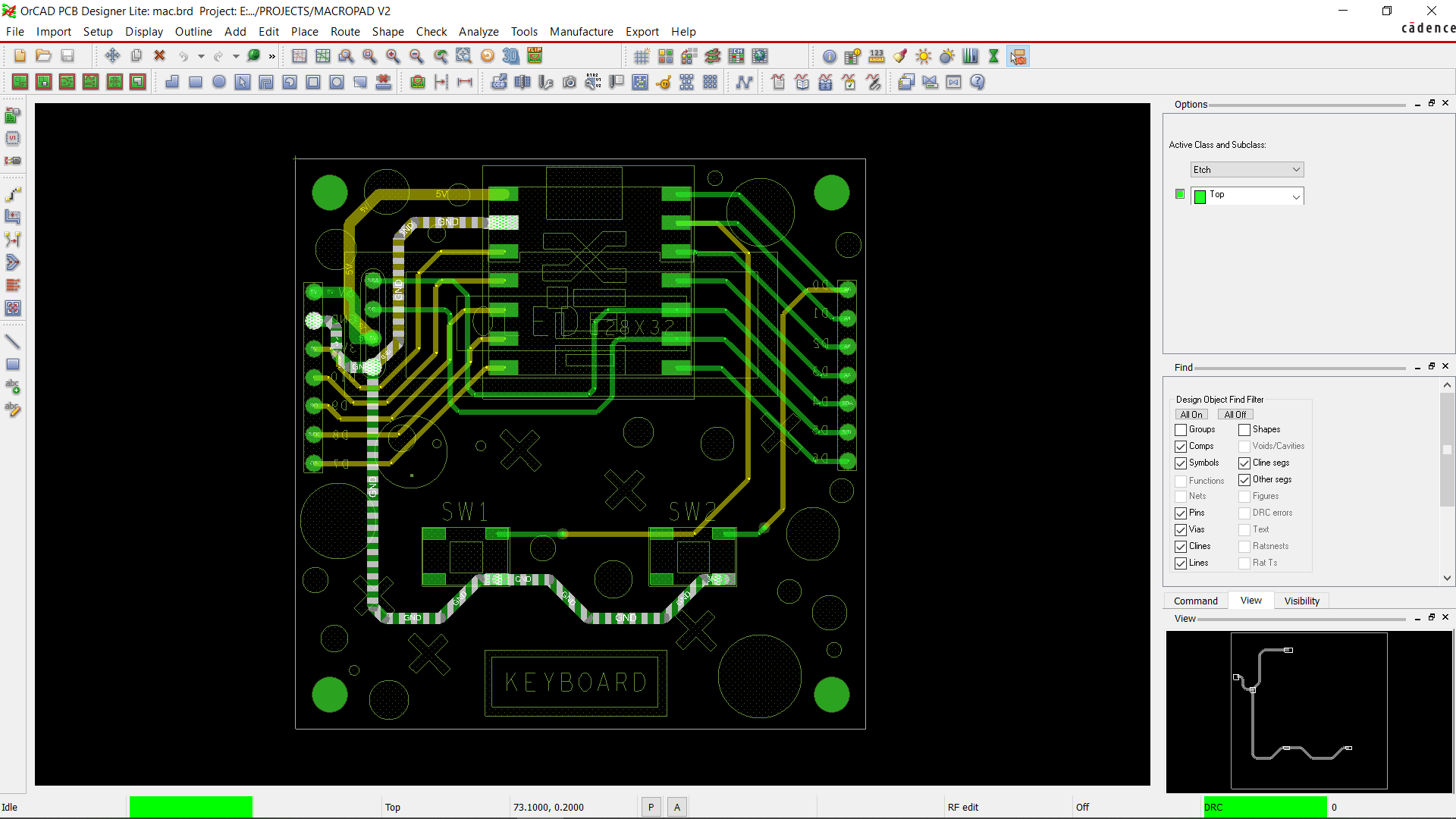This screenshot has height=819, width=1456.
Task: Click the P status bar button
Action: [651, 807]
